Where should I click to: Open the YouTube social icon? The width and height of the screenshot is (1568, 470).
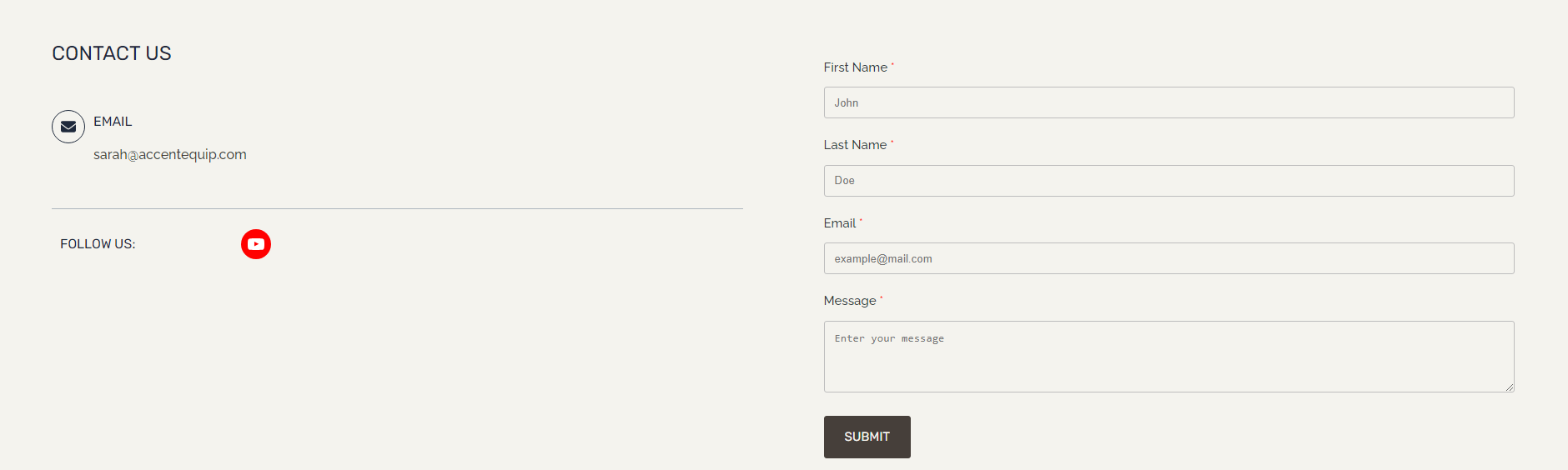click(256, 244)
